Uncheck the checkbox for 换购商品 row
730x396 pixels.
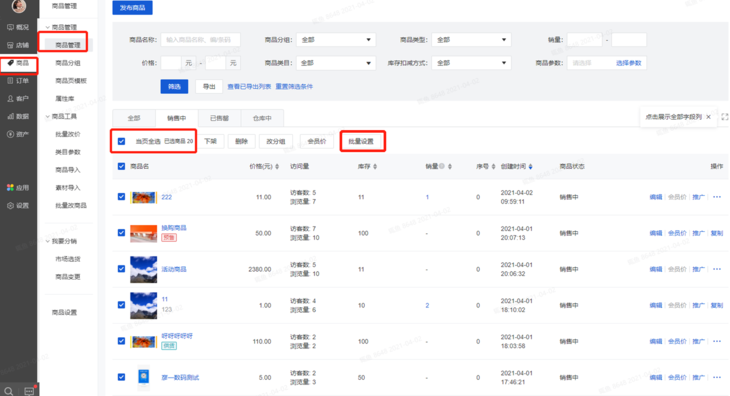click(x=122, y=233)
